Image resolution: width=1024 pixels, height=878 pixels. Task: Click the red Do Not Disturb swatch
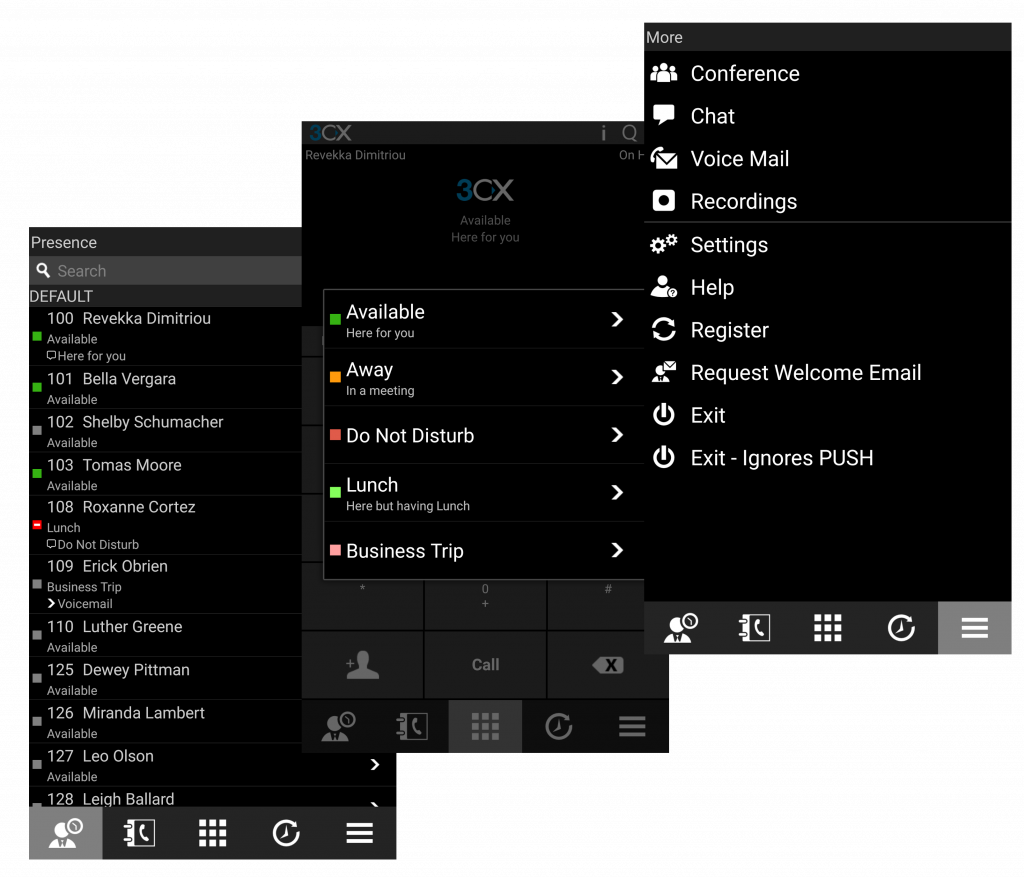tap(335, 434)
